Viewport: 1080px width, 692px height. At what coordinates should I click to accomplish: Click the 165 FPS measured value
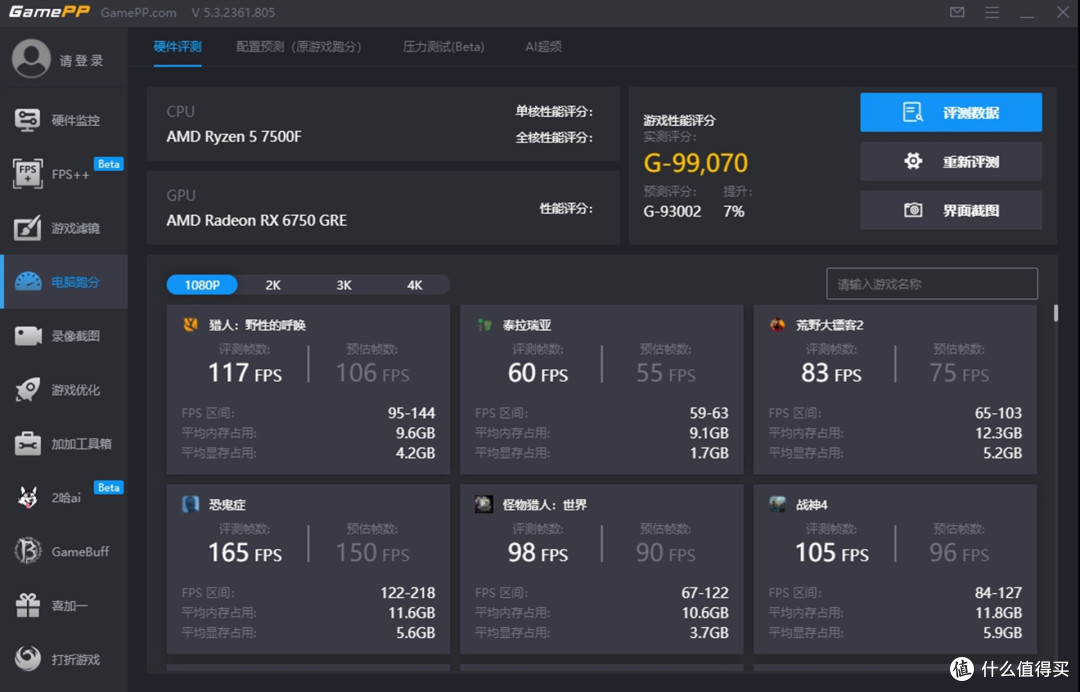[x=245, y=553]
